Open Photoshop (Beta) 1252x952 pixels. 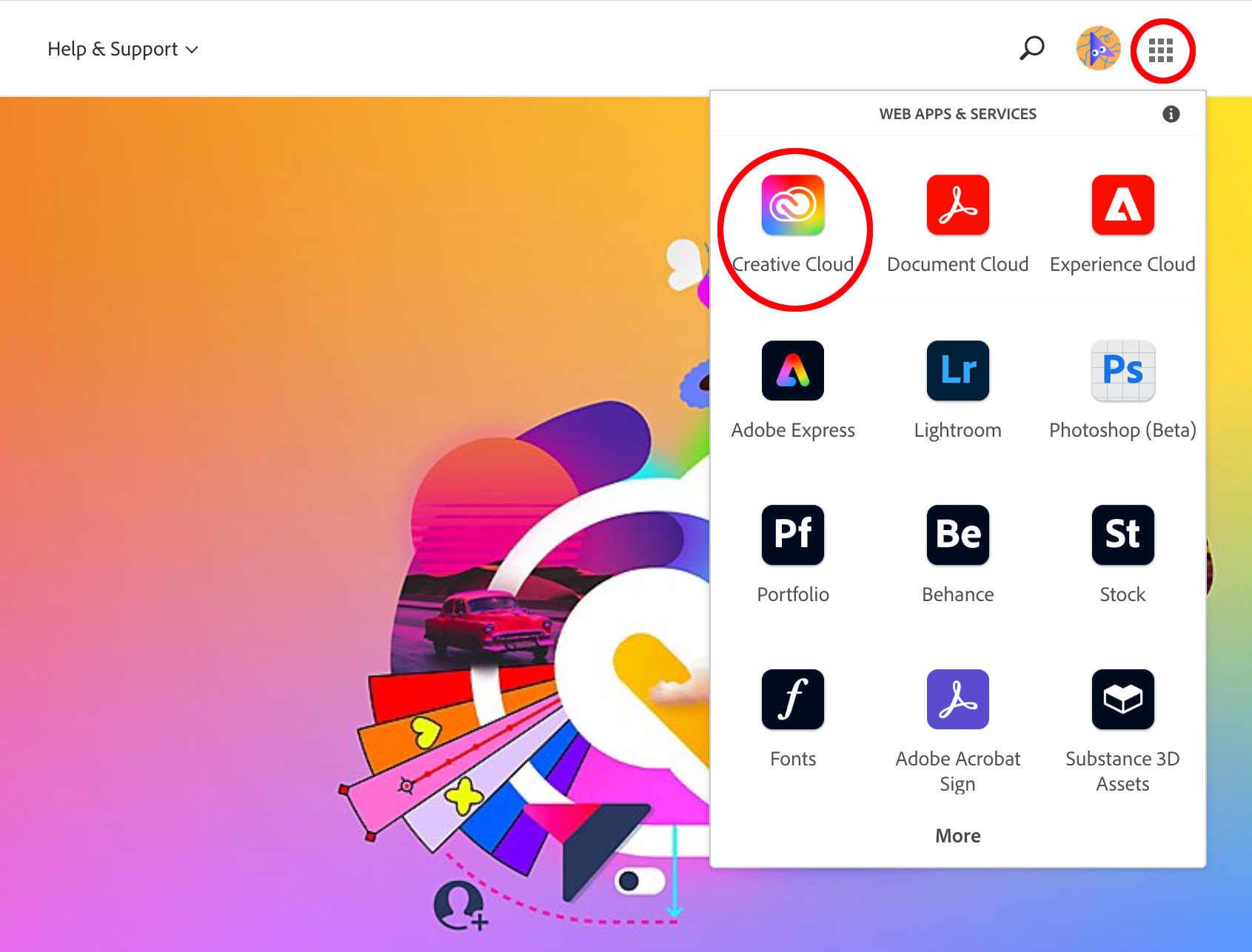point(1122,371)
